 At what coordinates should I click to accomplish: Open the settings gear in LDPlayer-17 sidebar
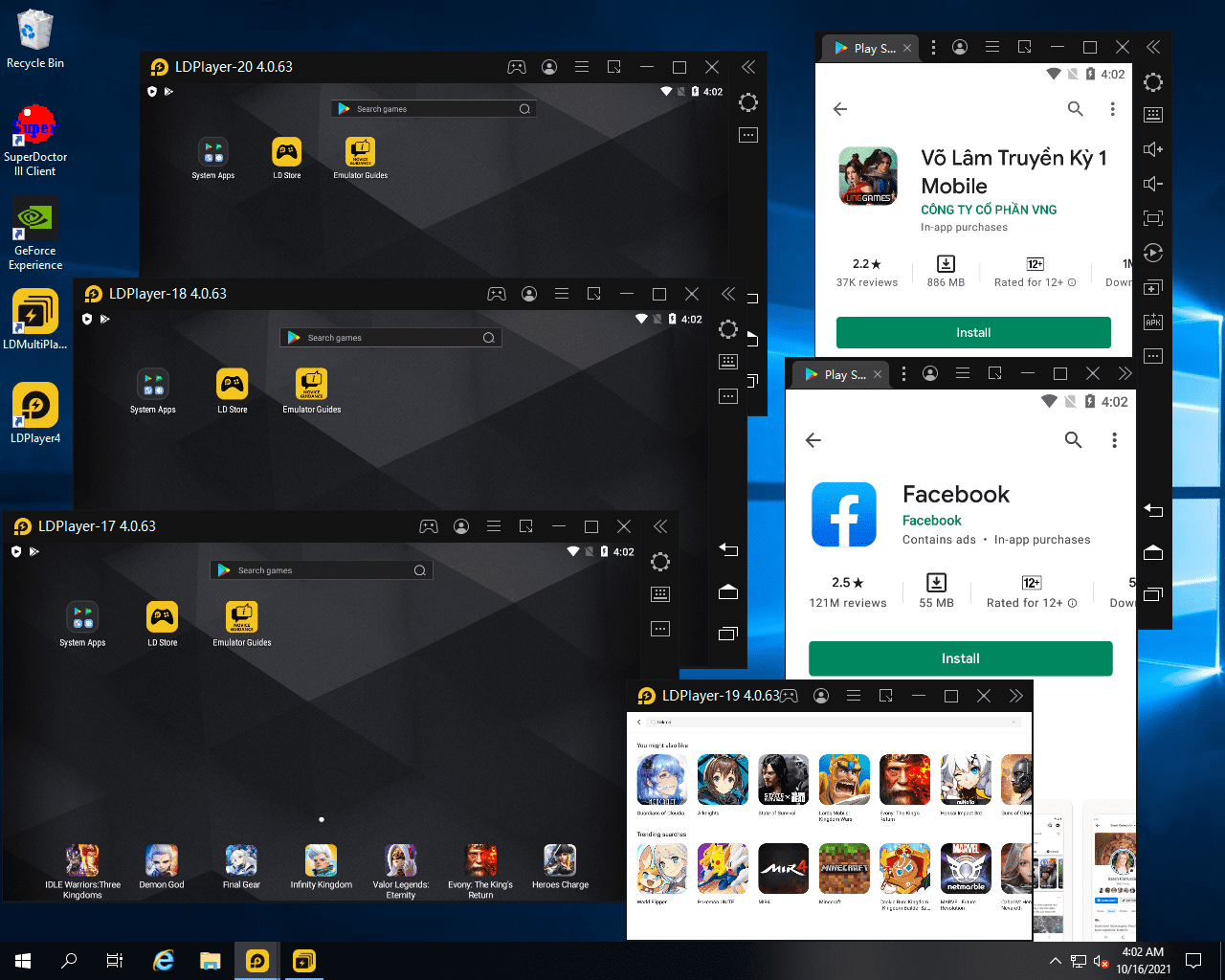point(660,562)
